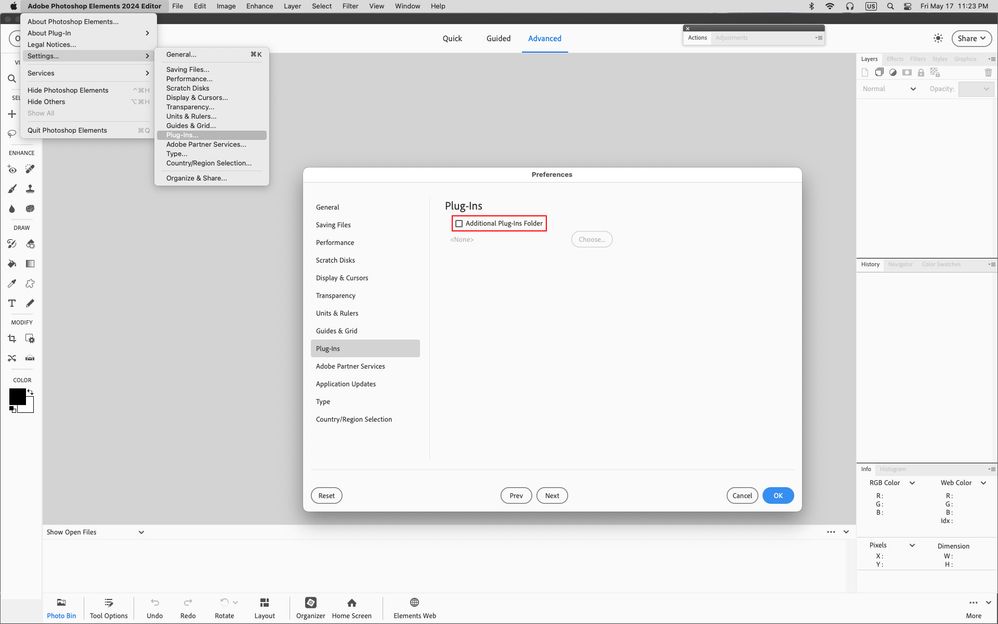Select the Blur tool droplet
This screenshot has height=624, width=998.
11,209
